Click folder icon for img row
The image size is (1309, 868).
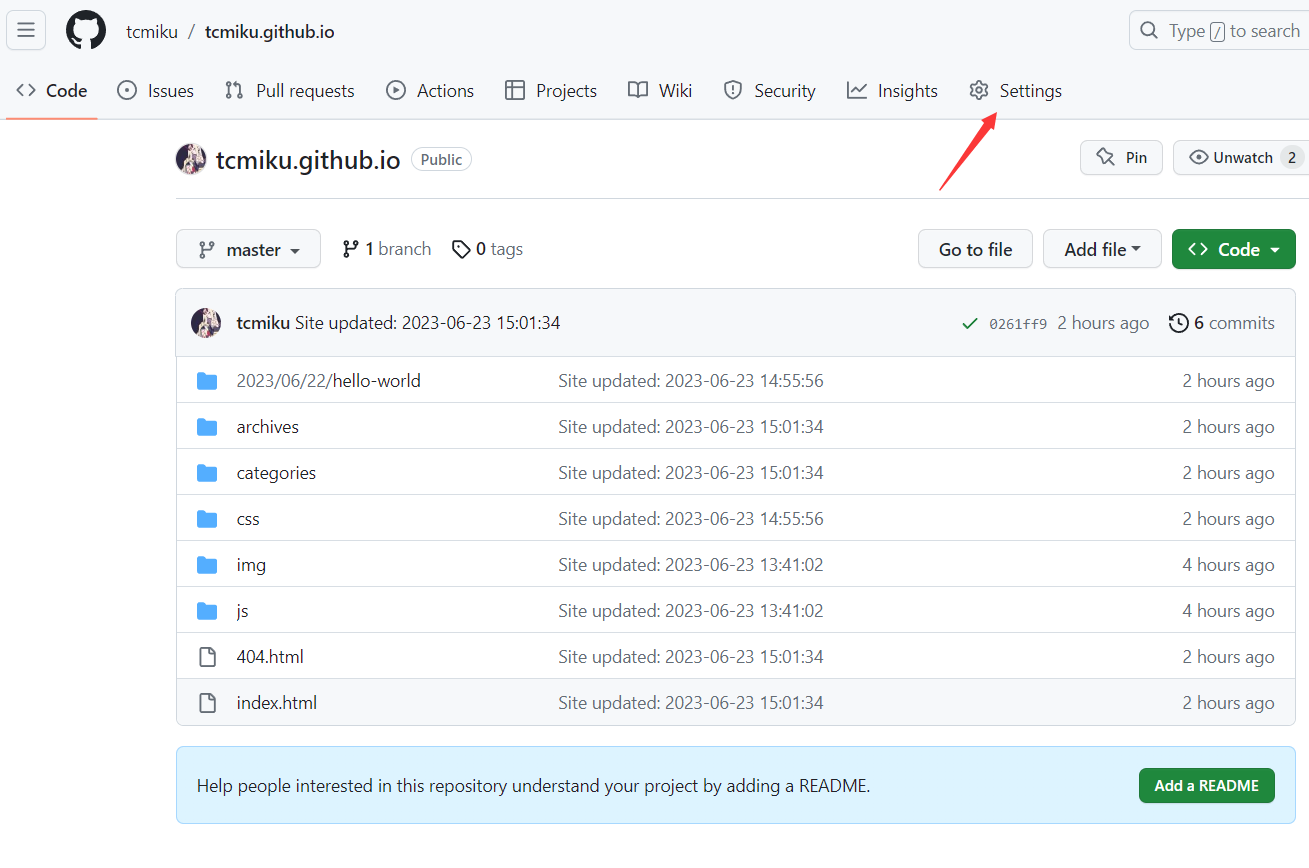pos(207,565)
